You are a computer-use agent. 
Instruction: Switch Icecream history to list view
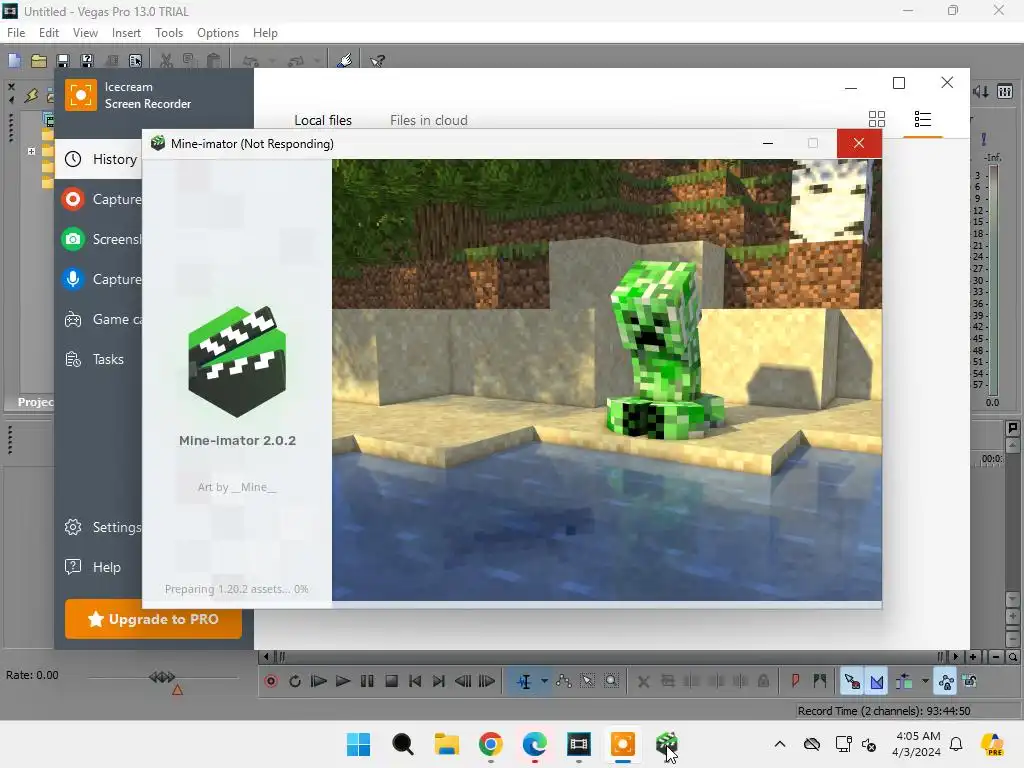click(x=922, y=119)
